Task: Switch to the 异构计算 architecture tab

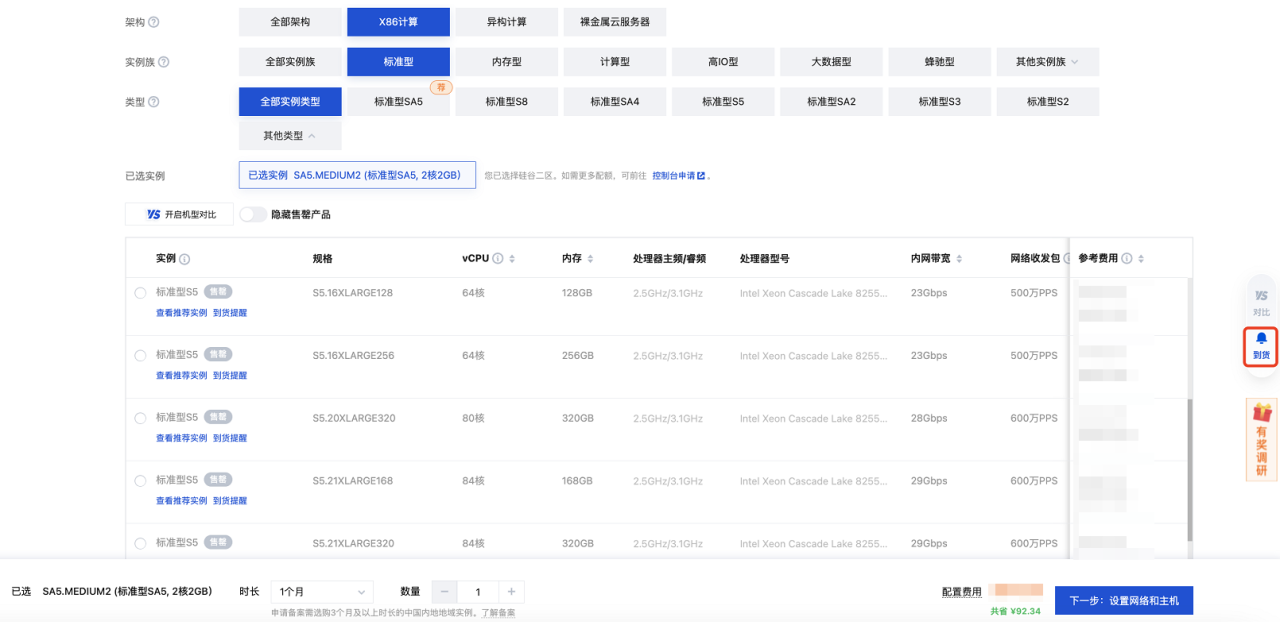Action: [506, 21]
